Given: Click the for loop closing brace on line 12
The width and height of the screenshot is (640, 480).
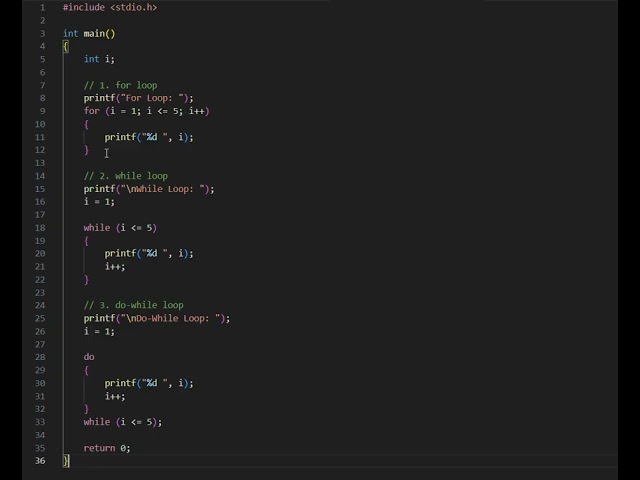Looking at the screenshot, I should click(x=87, y=150).
